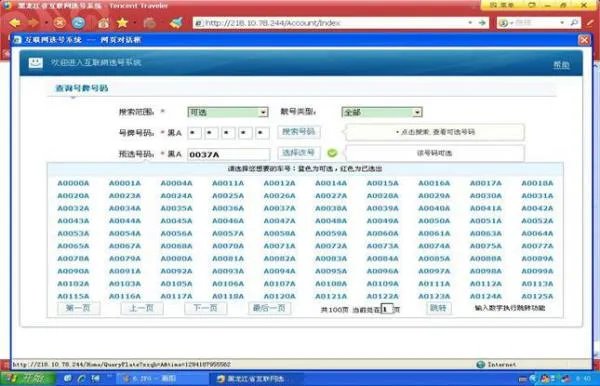Open the Windows Start button
The height and width of the screenshot is (386, 600).
tap(28, 378)
